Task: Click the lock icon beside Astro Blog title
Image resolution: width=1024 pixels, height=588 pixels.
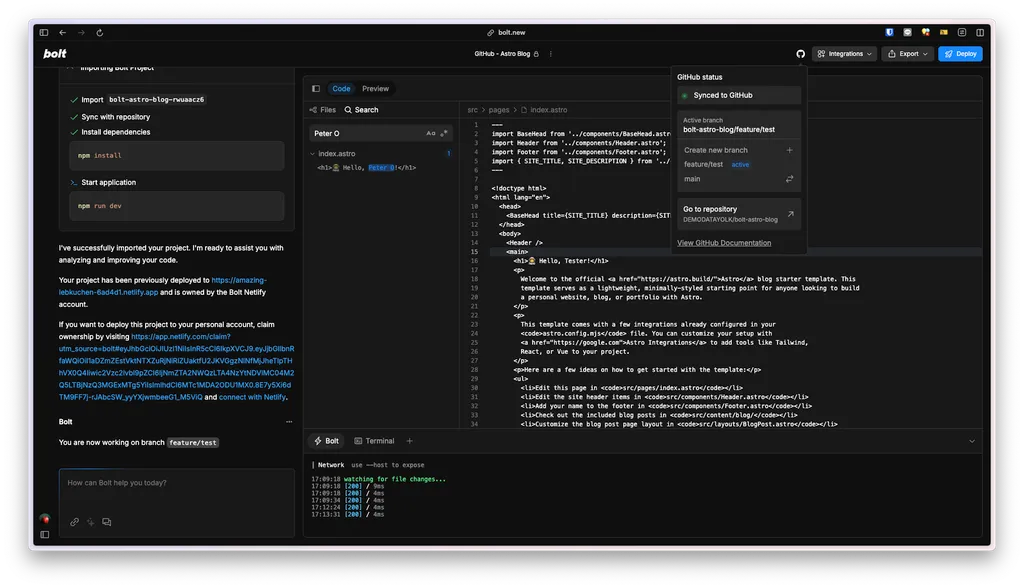Action: [x=536, y=54]
